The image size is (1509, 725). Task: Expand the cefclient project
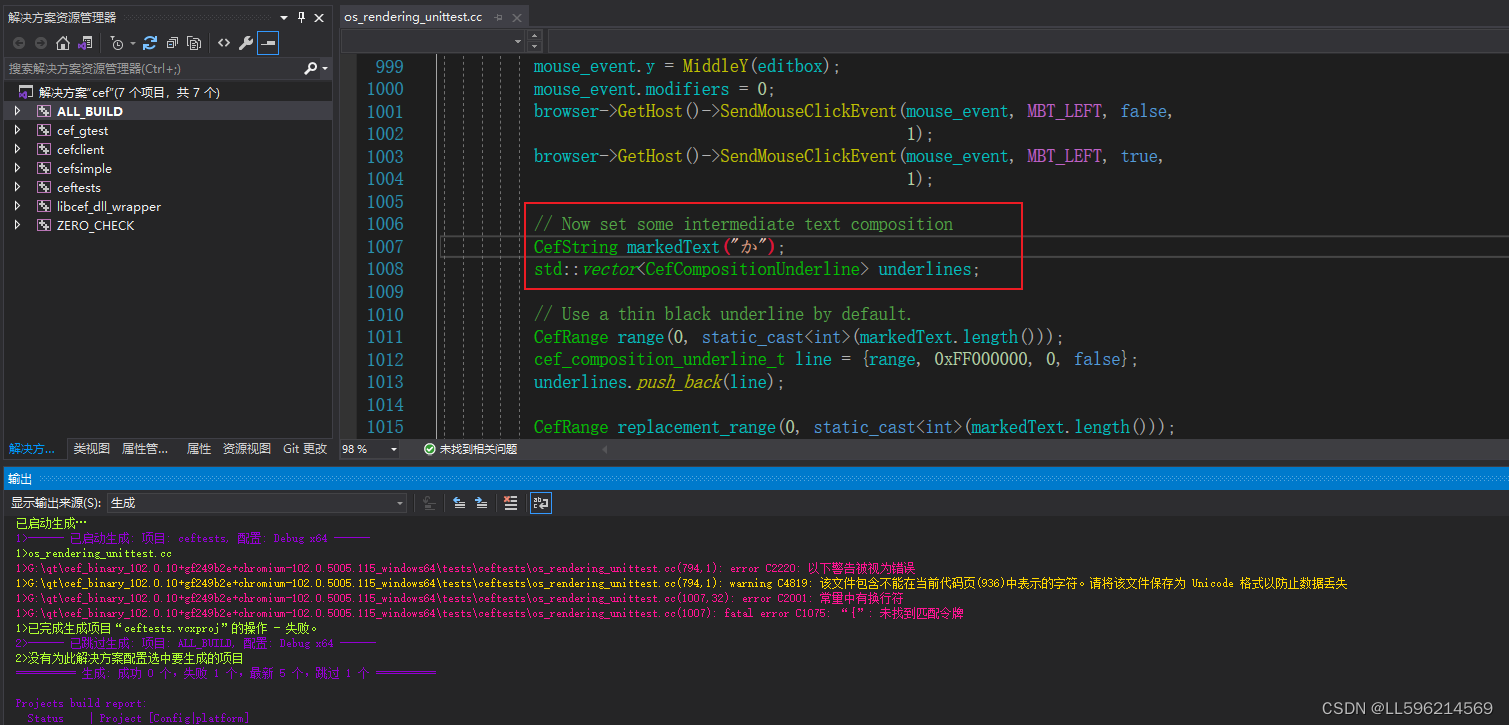(x=17, y=149)
